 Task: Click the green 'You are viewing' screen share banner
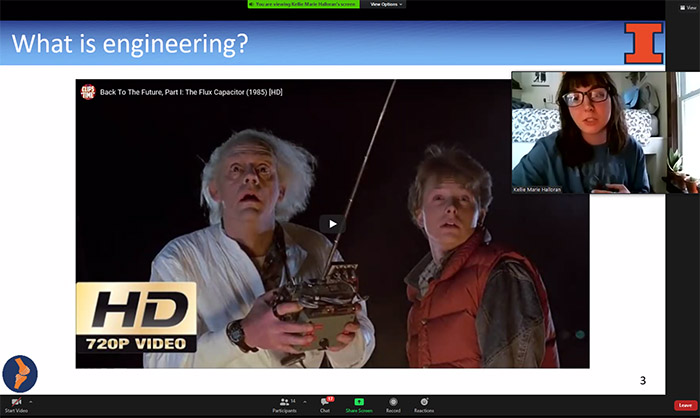click(304, 4)
